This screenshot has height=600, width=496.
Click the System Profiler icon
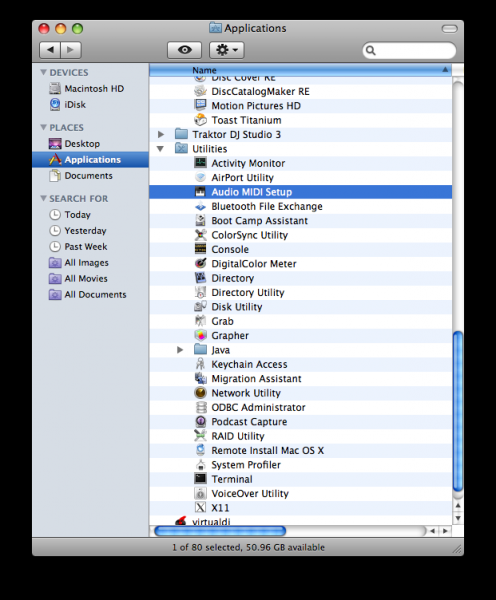pos(200,465)
